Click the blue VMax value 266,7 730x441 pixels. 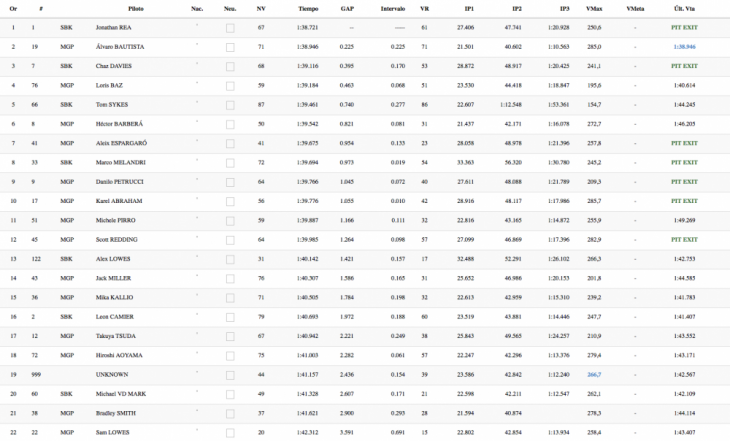[594, 374]
